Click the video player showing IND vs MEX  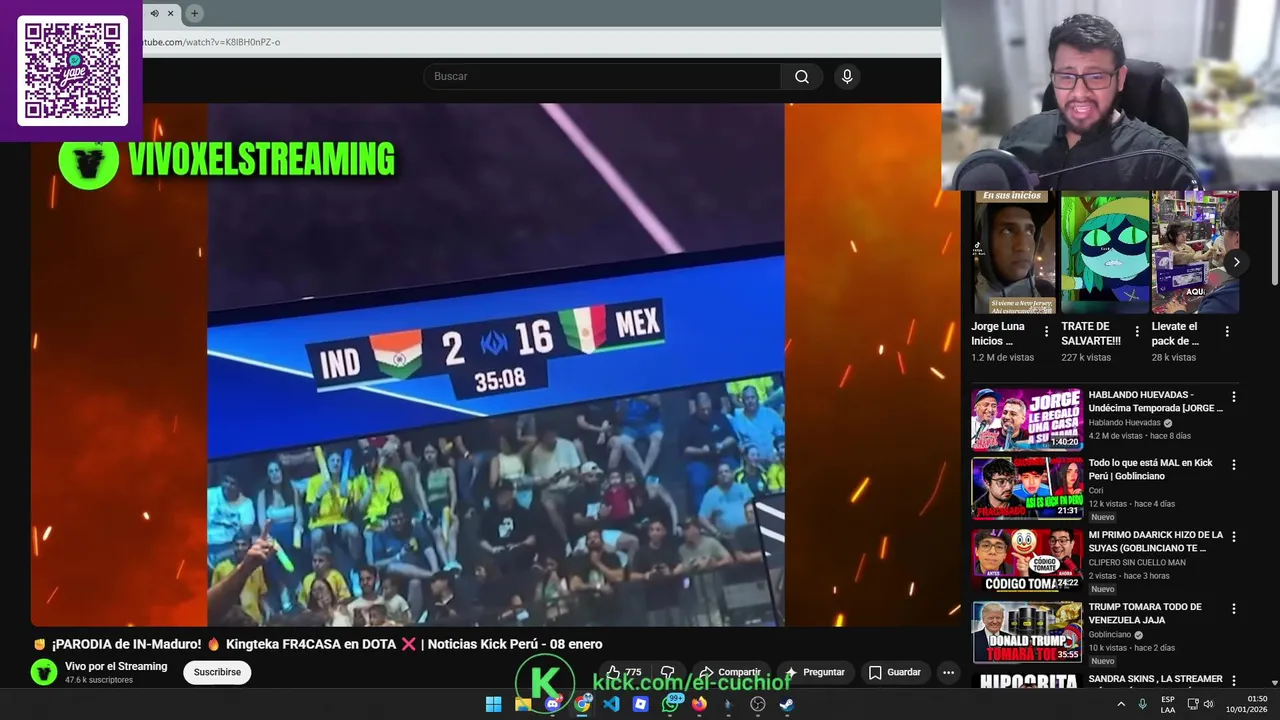point(496,365)
